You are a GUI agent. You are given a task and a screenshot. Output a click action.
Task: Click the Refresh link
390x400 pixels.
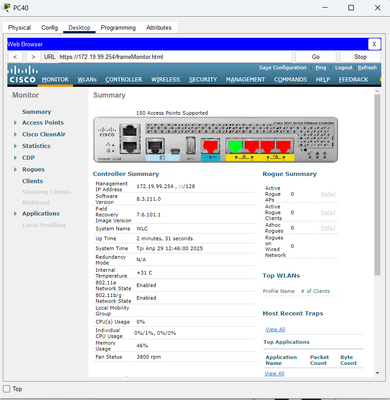click(x=367, y=68)
